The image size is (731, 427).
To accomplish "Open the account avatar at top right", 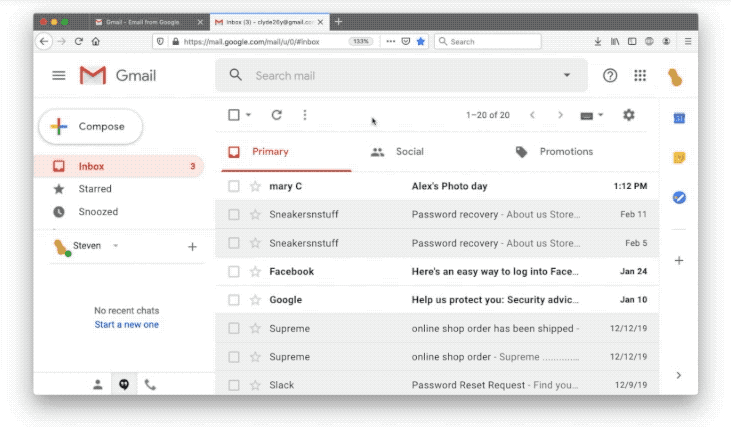I will [x=675, y=77].
